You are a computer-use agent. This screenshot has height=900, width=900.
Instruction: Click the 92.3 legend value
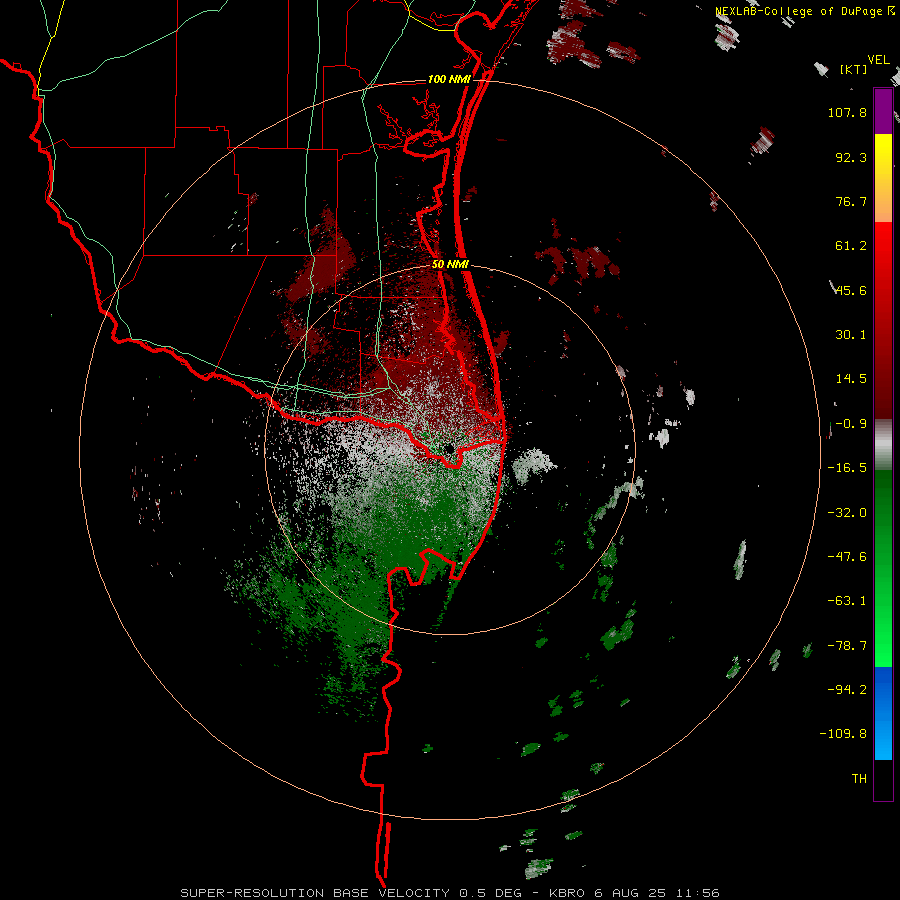(x=851, y=157)
